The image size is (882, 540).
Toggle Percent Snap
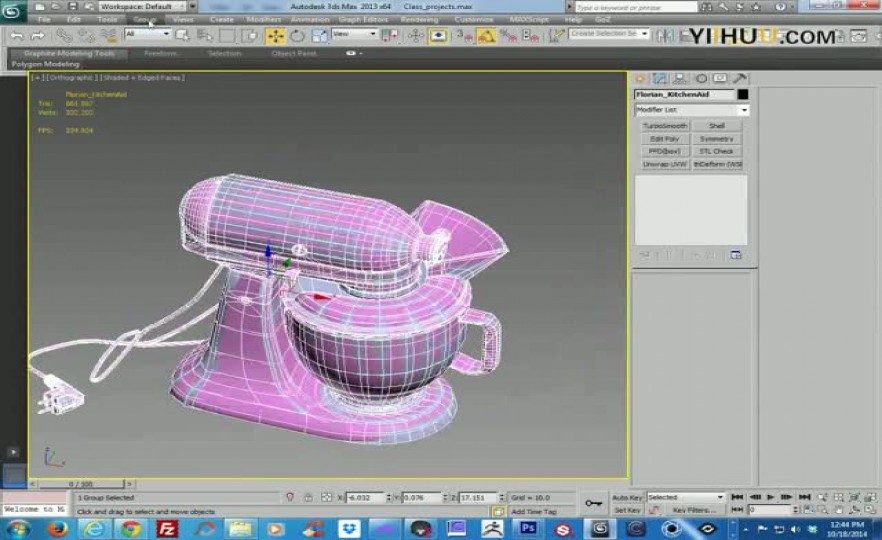click(x=508, y=36)
